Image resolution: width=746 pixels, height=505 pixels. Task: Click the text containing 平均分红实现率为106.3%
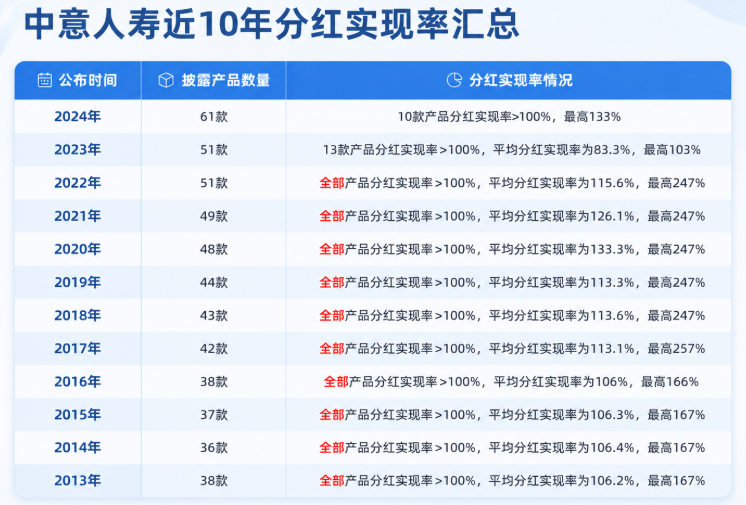point(512,415)
